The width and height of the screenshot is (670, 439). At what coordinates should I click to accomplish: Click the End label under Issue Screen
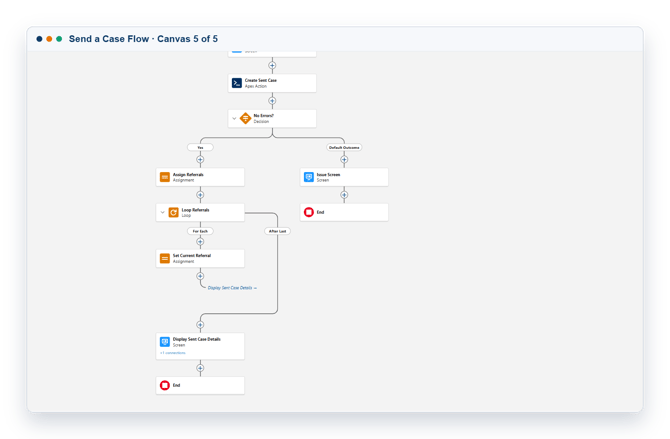click(x=320, y=212)
